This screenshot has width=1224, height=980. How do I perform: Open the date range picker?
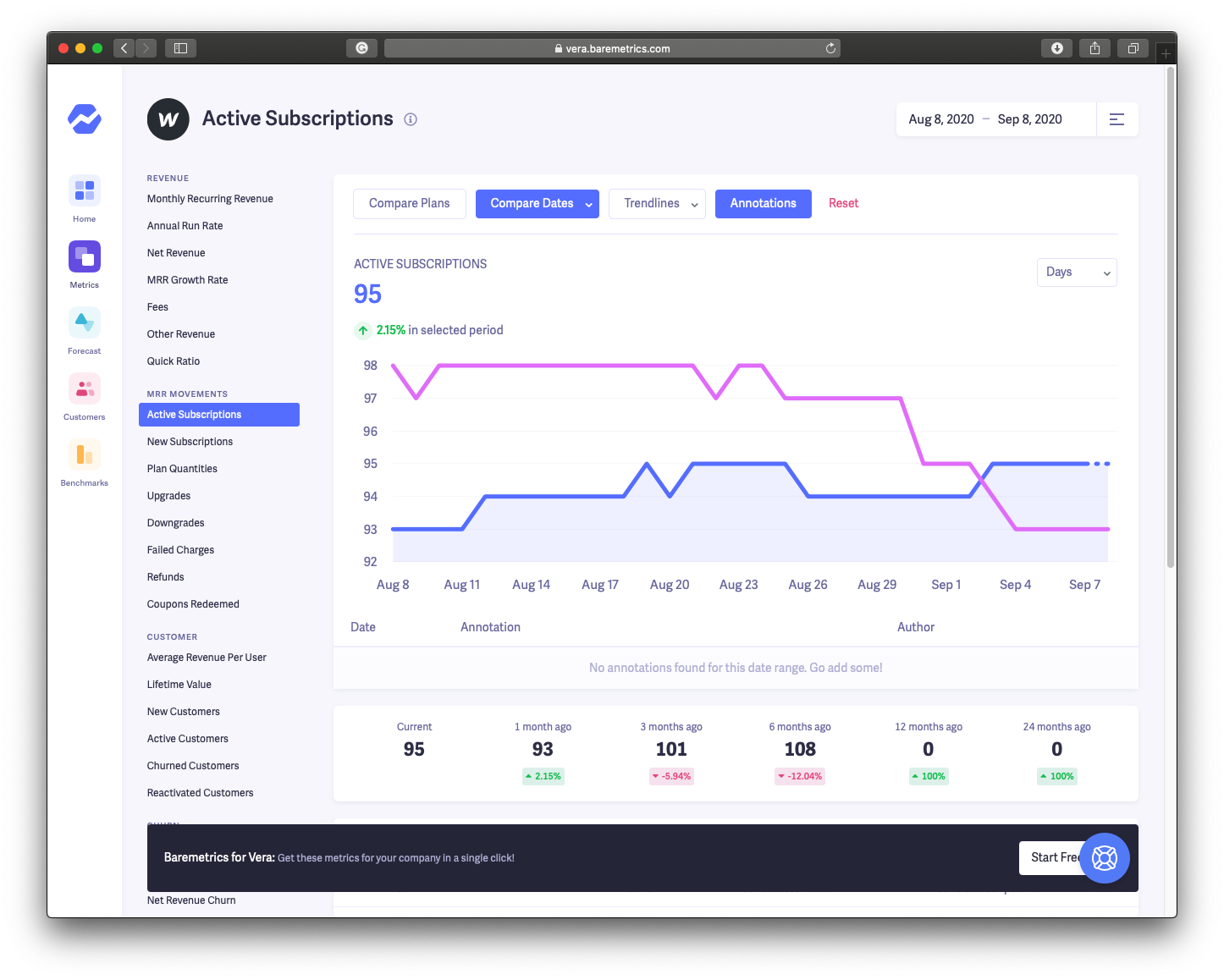point(996,119)
